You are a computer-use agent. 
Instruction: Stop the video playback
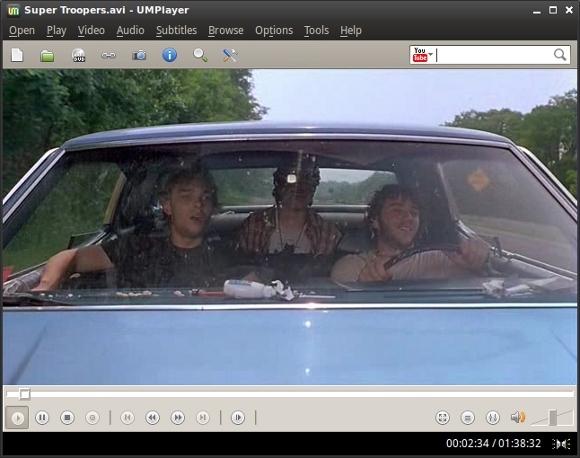67,418
